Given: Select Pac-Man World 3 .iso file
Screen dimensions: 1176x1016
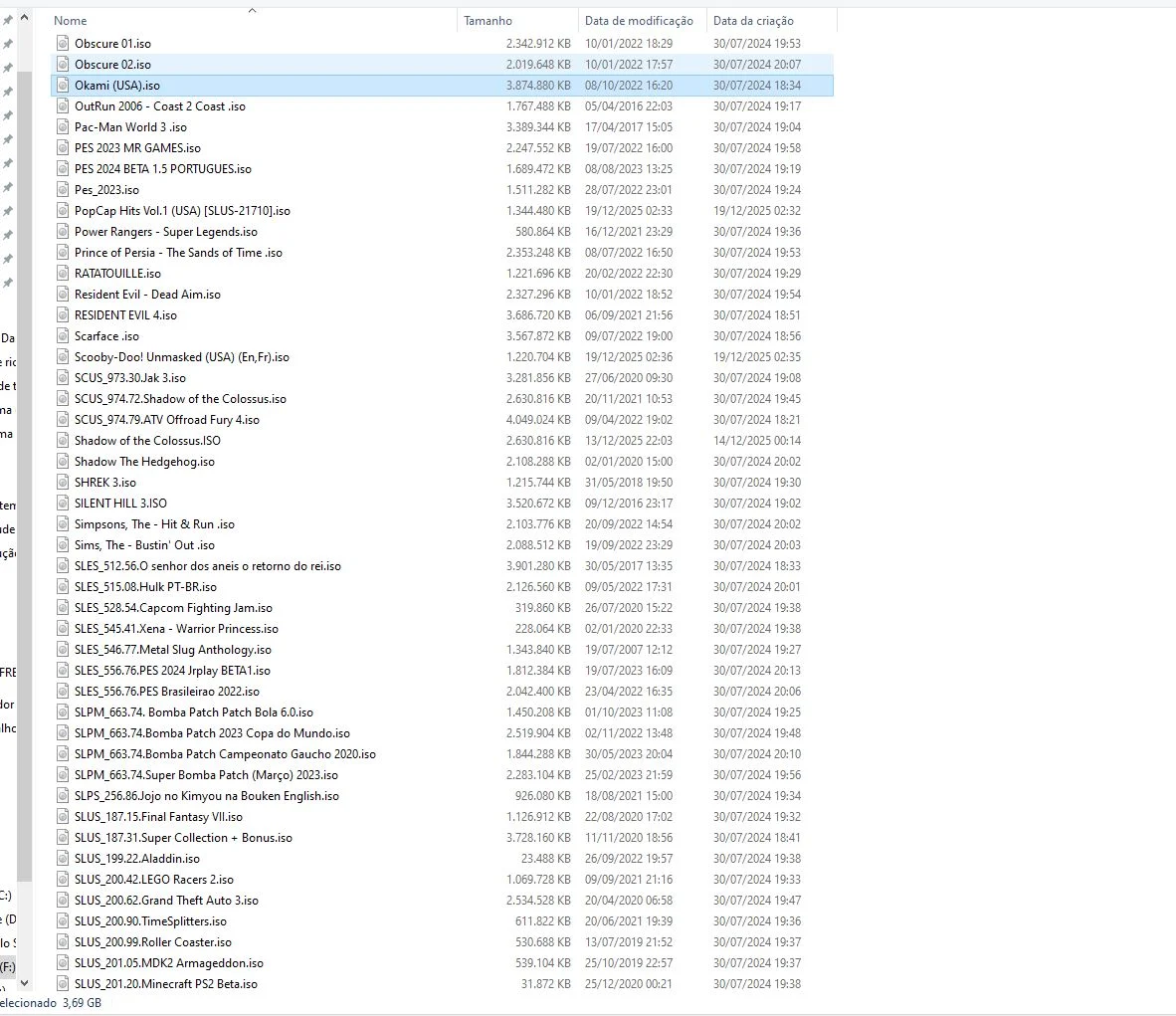Looking at the screenshot, I should click(x=130, y=127).
